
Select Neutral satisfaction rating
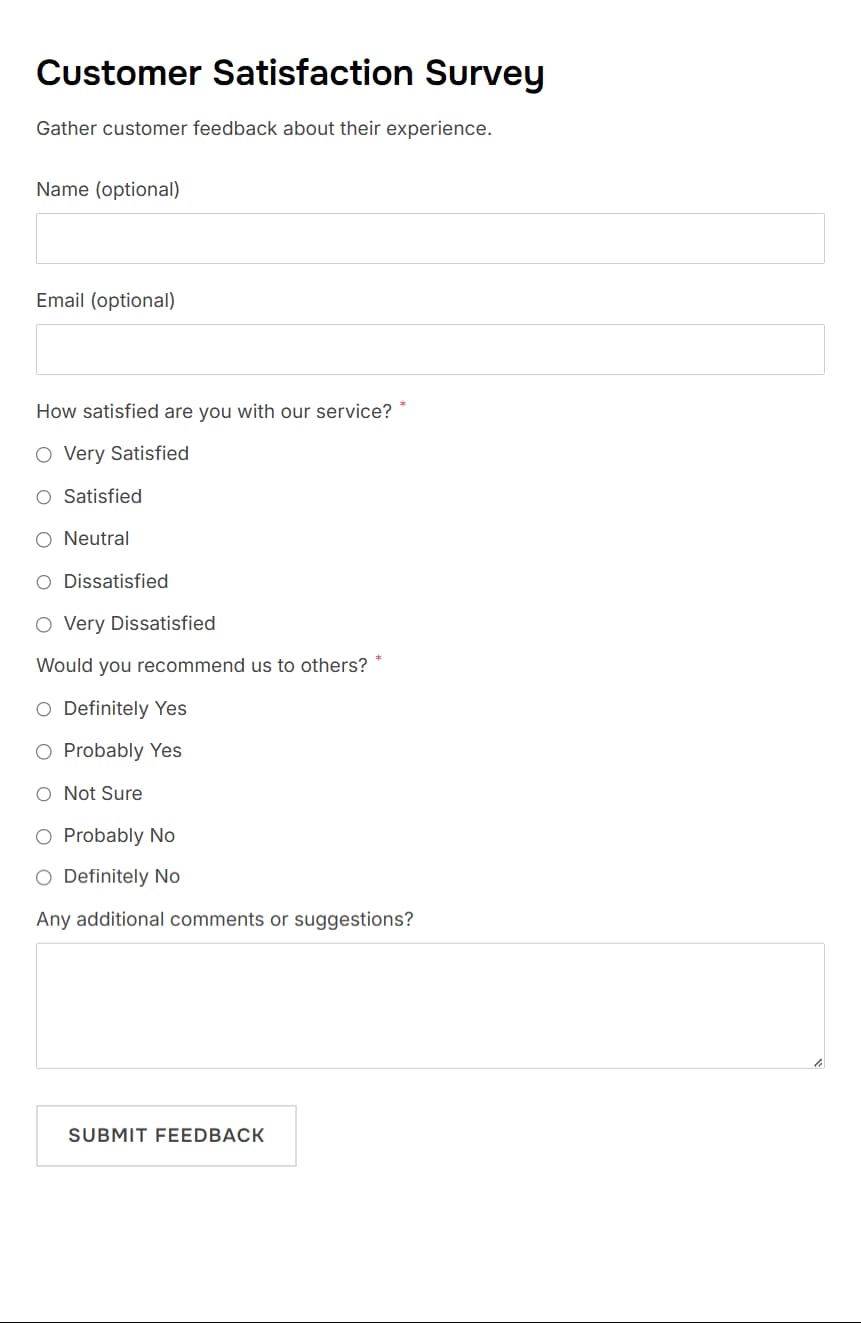coord(44,539)
